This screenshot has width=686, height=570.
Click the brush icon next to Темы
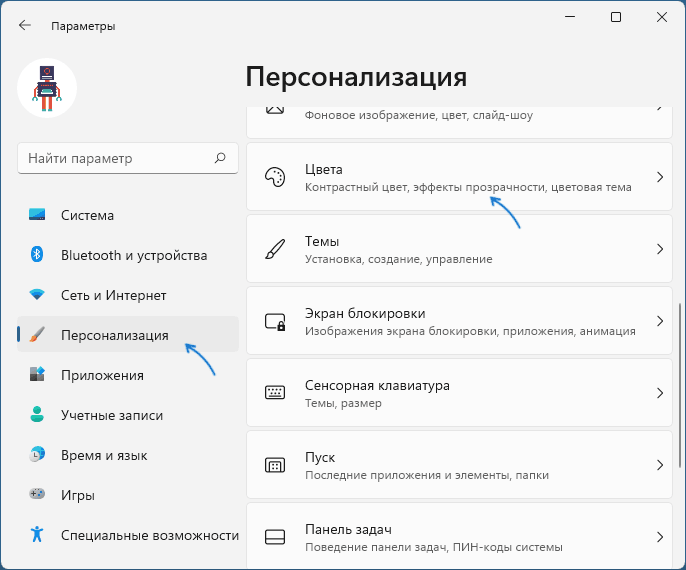[x=275, y=249]
